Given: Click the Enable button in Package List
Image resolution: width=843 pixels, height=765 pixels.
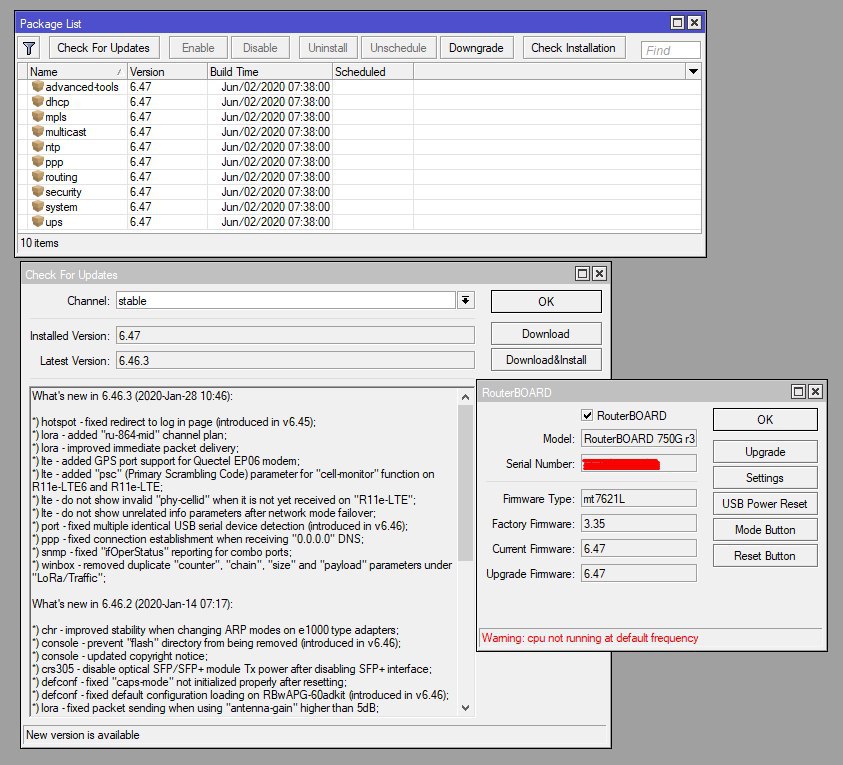Looking at the screenshot, I should point(198,48).
